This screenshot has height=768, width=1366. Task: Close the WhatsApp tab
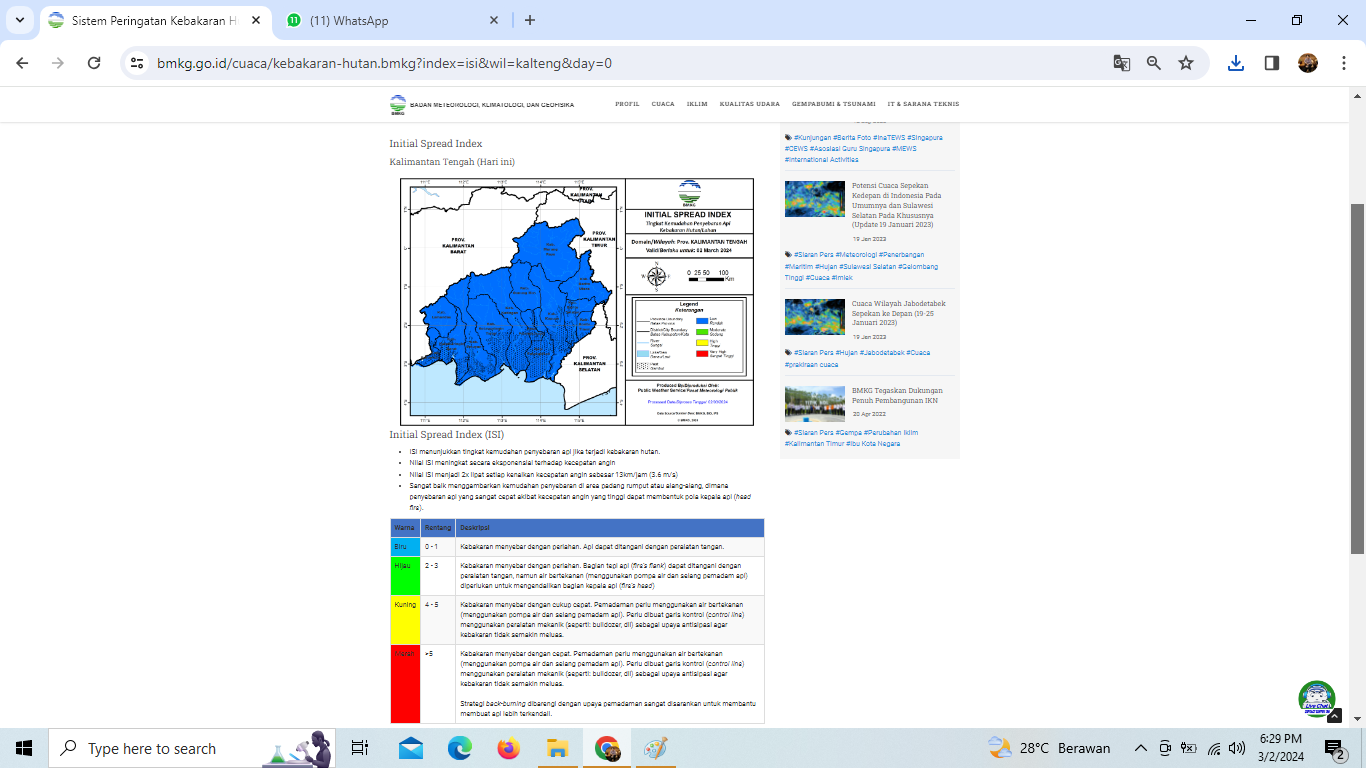click(492, 20)
